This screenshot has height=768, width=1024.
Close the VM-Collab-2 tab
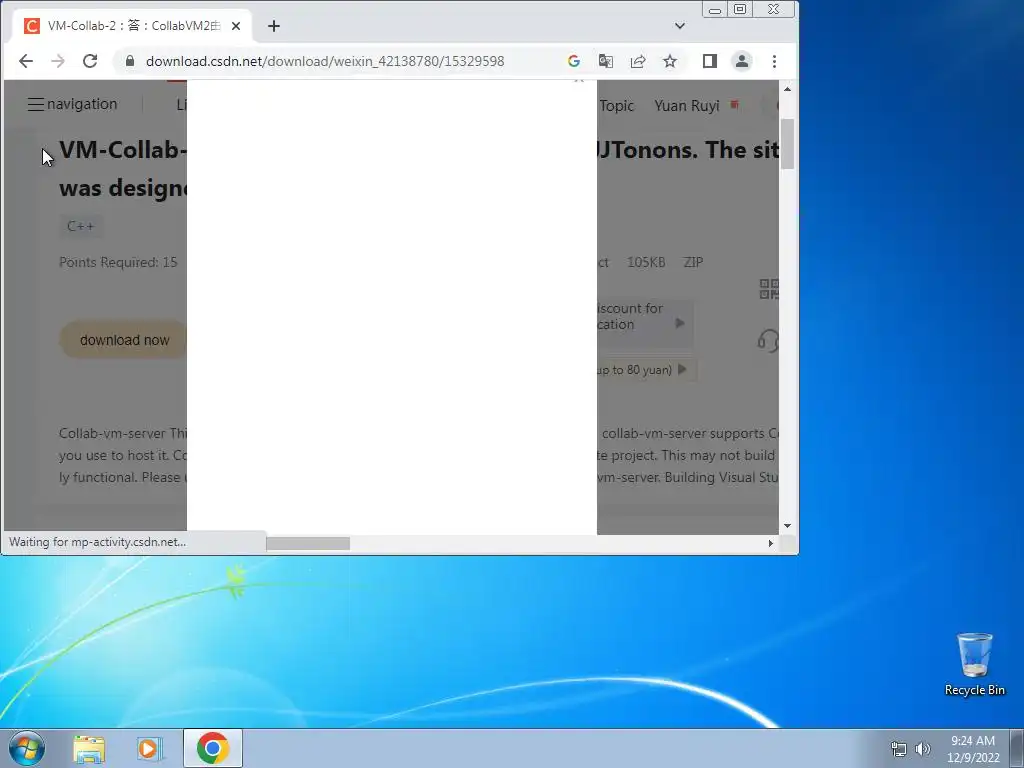[236, 26]
